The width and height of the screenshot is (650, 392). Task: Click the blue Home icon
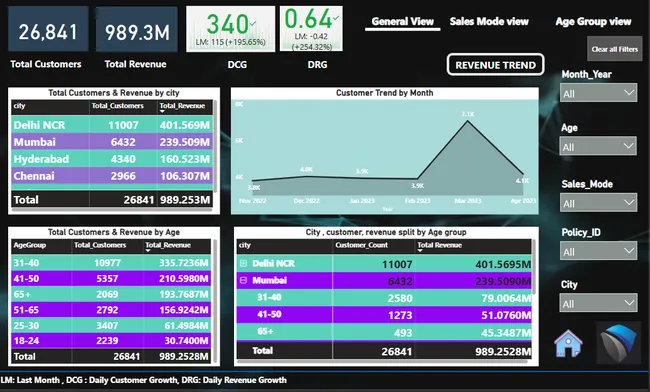pos(568,343)
